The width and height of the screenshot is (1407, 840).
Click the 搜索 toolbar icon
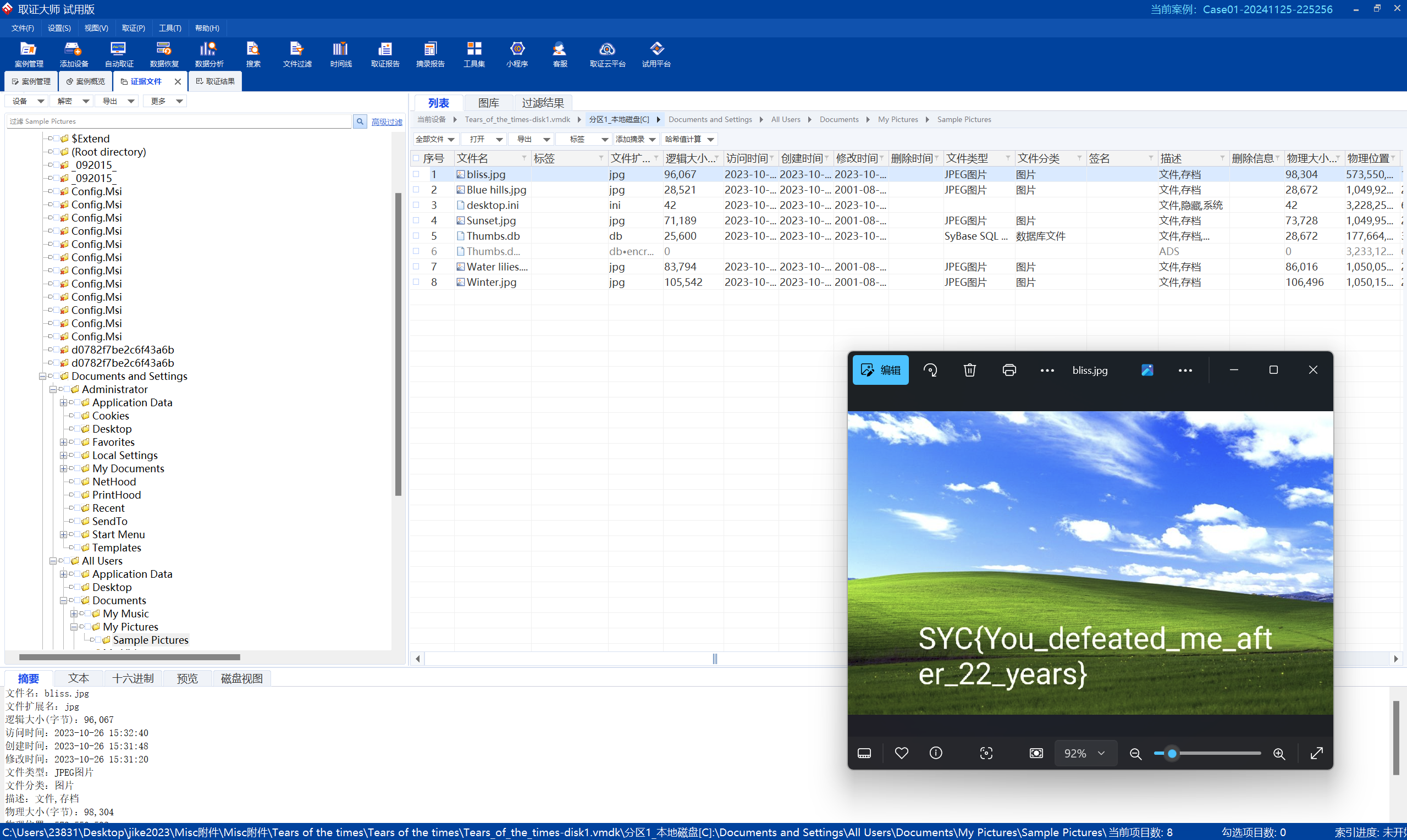(x=253, y=54)
